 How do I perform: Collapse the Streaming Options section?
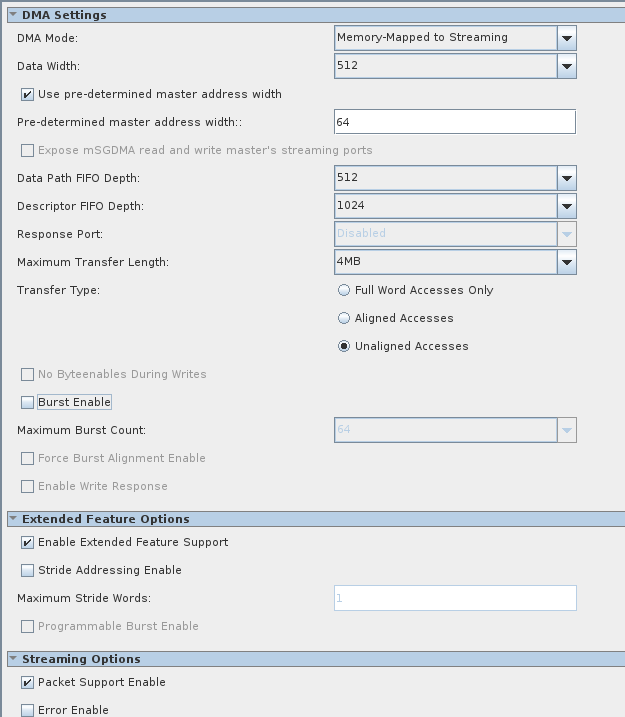pyautogui.click(x=13, y=659)
